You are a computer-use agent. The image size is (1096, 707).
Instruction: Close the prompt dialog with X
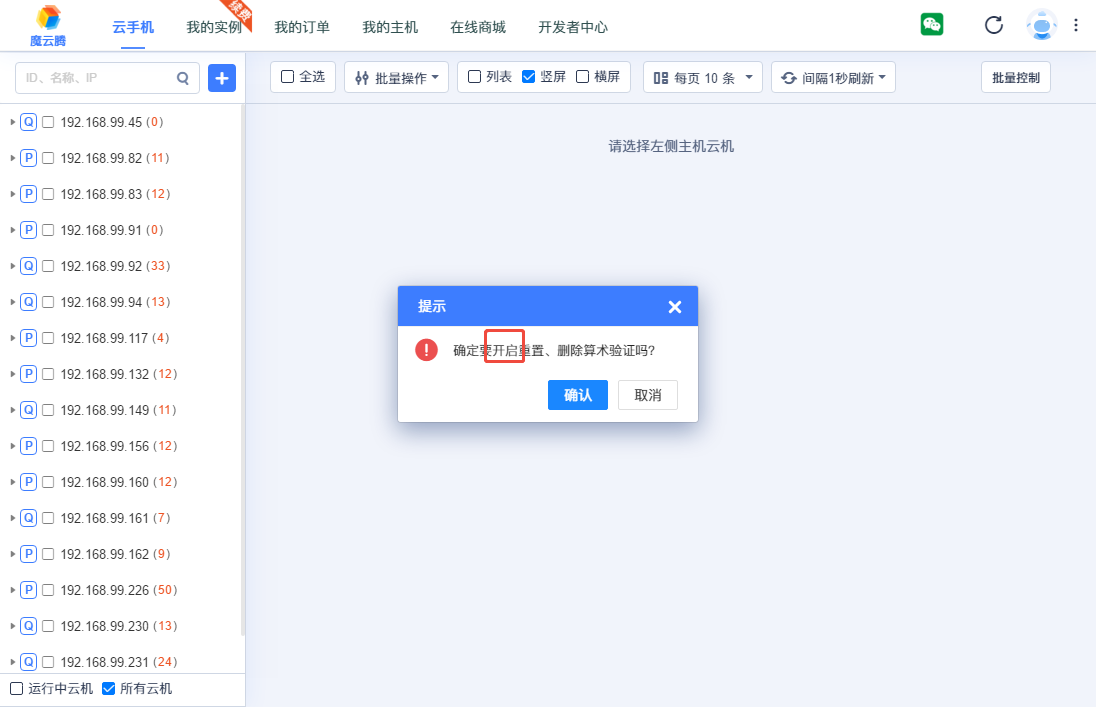point(674,307)
